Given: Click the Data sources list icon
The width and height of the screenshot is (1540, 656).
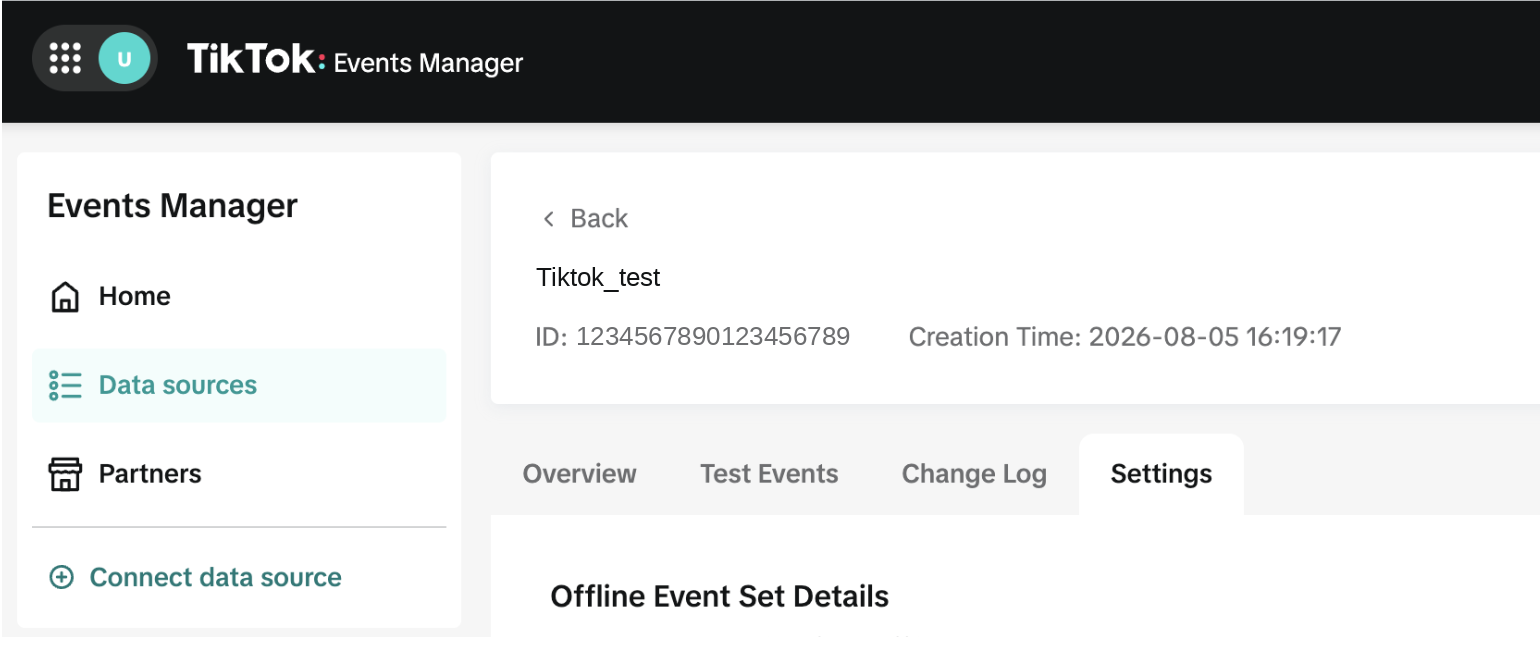Looking at the screenshot, I should pyautogui.click(x=65, y=385).
